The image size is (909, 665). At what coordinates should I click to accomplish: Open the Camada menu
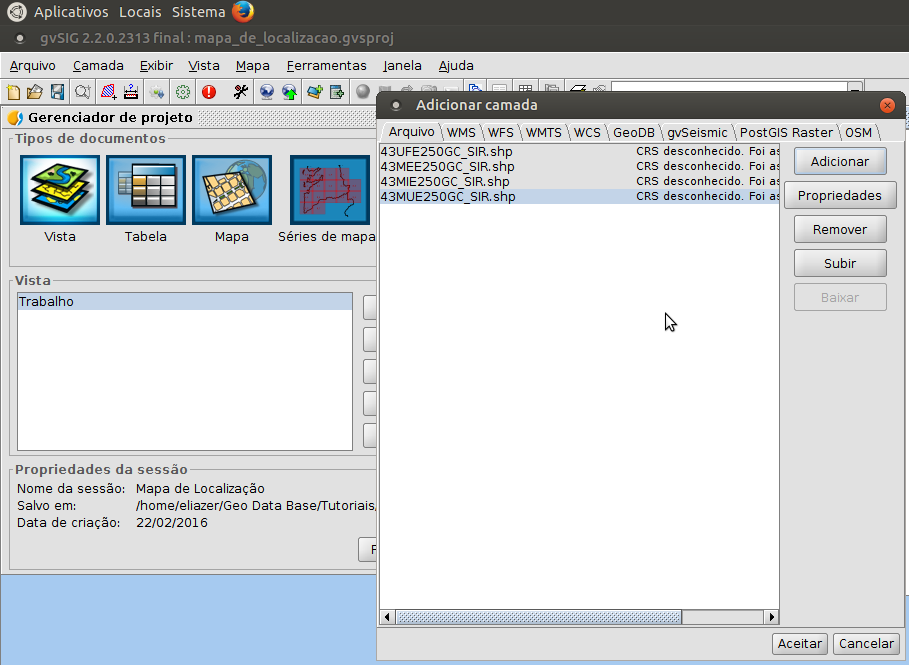point(98,66)
